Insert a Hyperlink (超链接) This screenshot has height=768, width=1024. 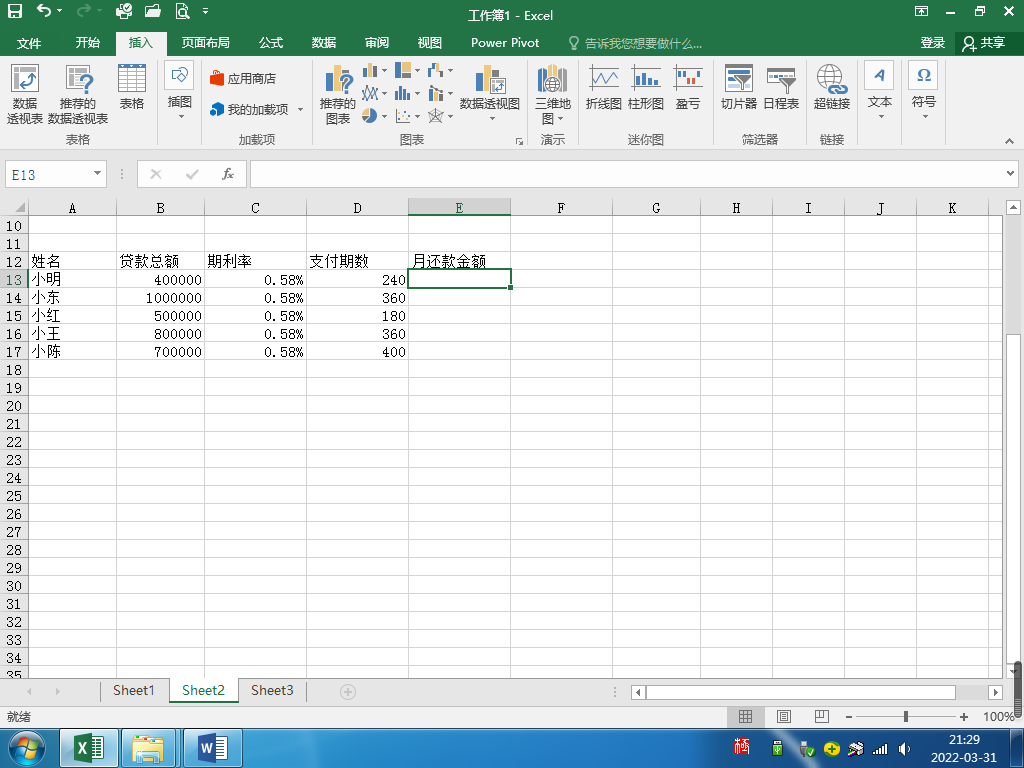click(831, 87)
